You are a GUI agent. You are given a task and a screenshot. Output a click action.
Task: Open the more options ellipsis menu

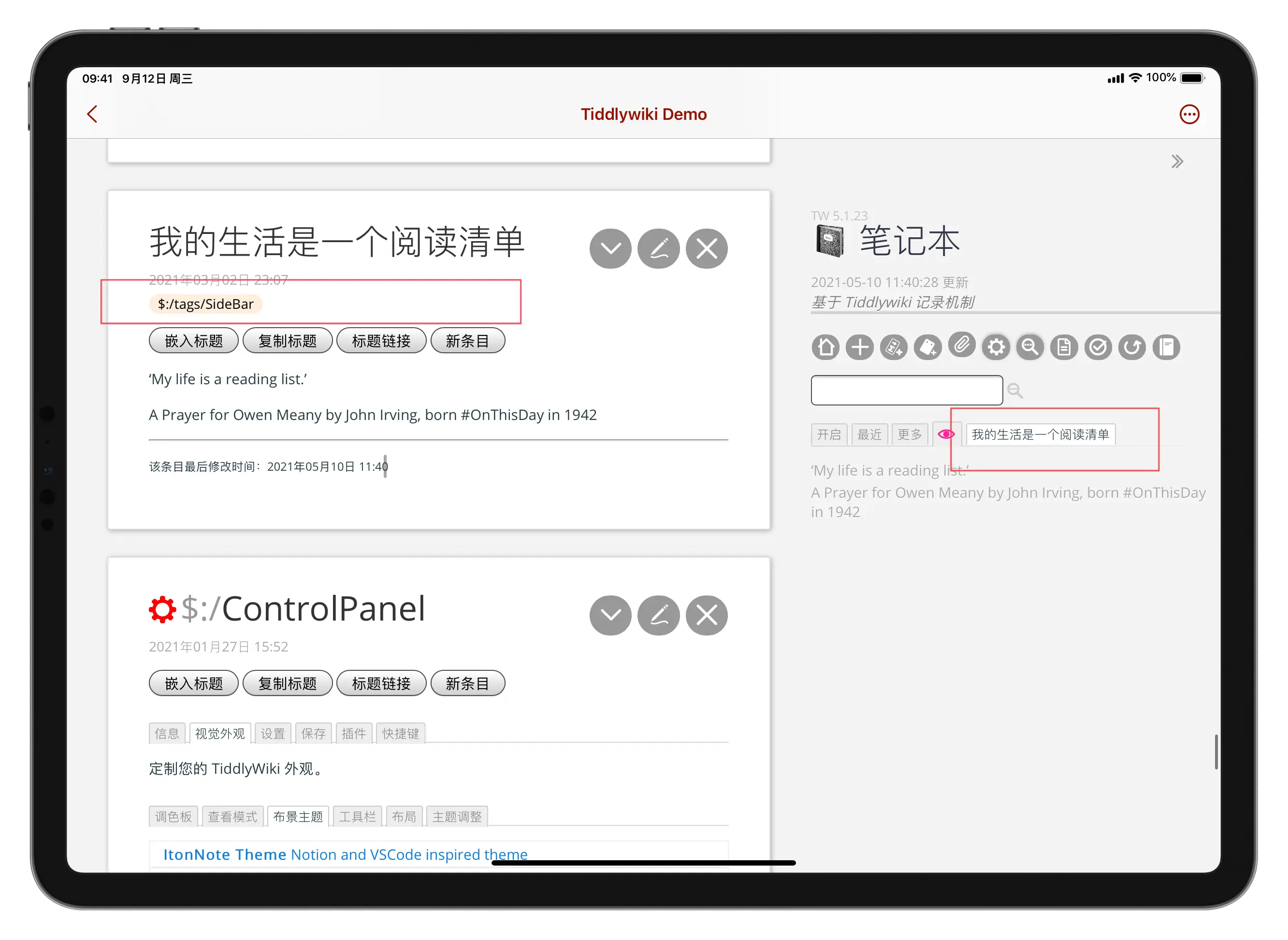pos(1188,115)
